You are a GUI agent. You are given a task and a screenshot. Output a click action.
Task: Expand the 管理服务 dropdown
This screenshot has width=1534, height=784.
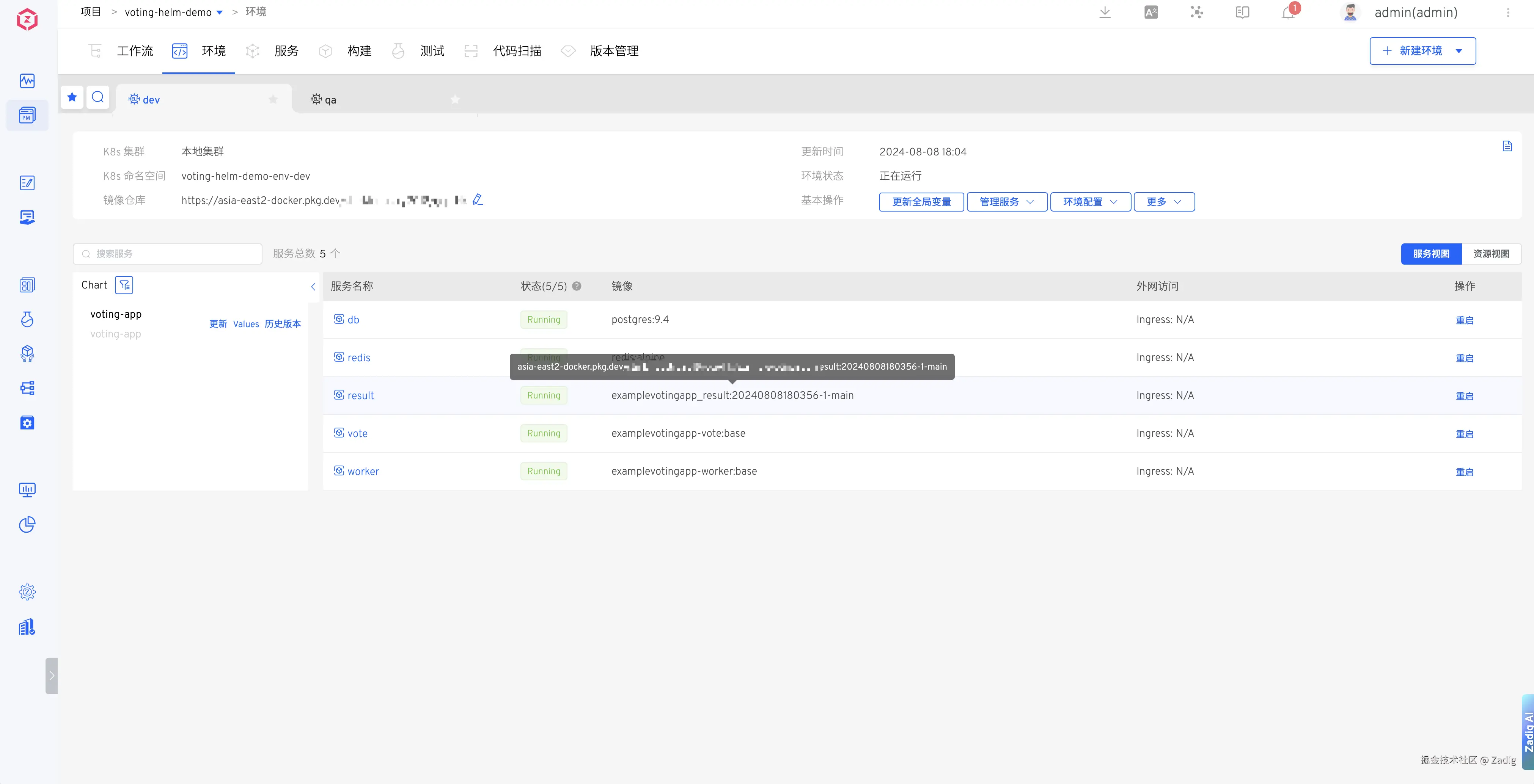point(1006,202)
